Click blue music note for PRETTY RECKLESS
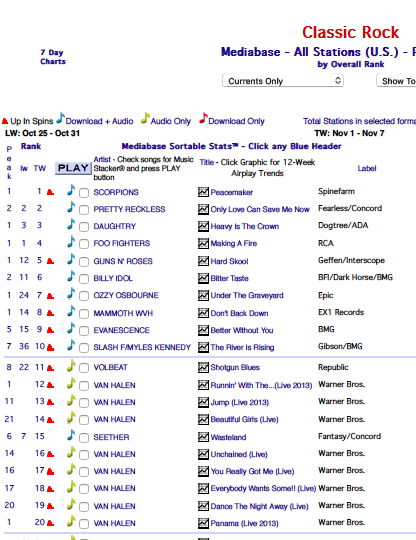 tap(71, 207)
